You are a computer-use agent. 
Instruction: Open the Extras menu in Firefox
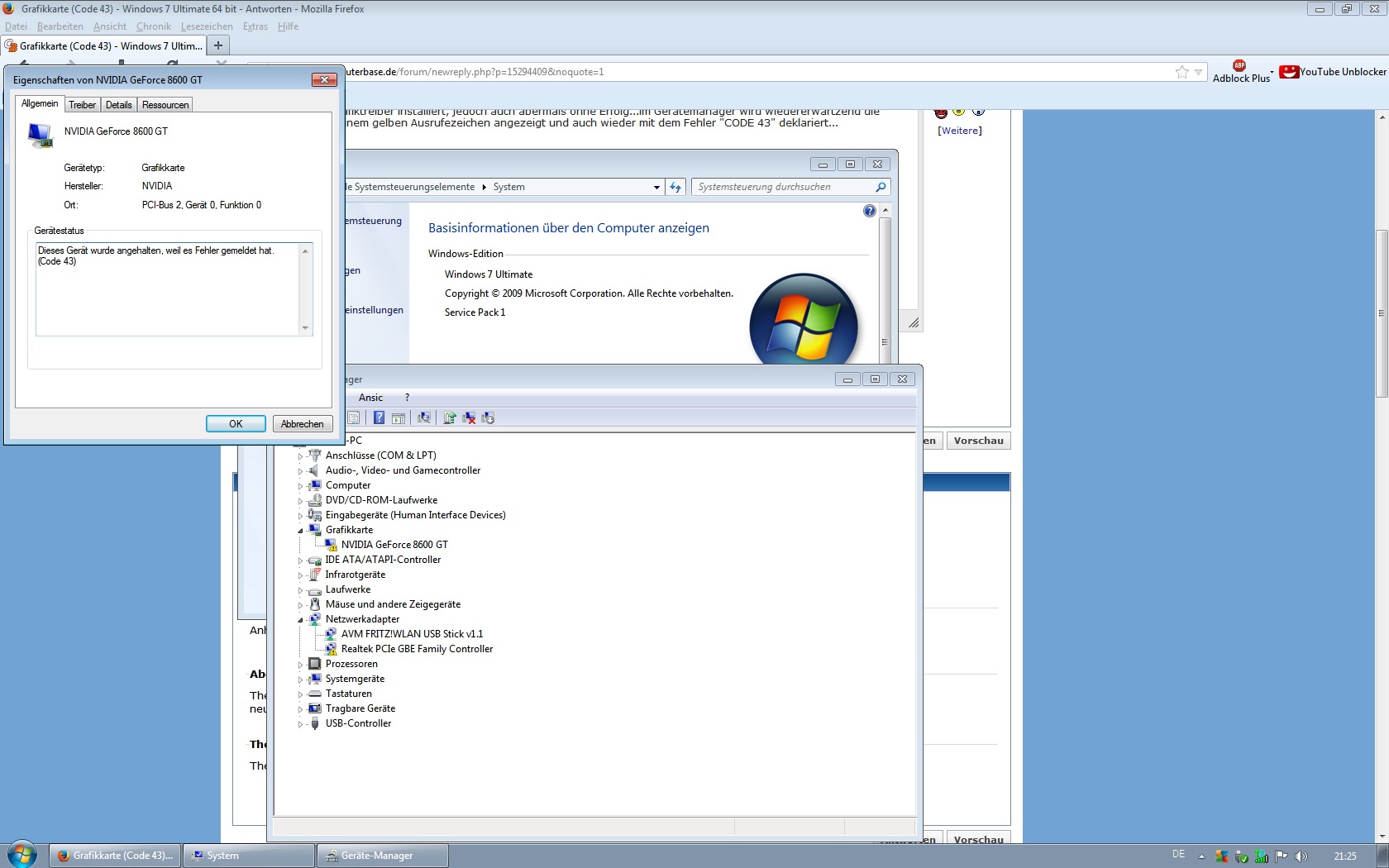pos(255,26)
